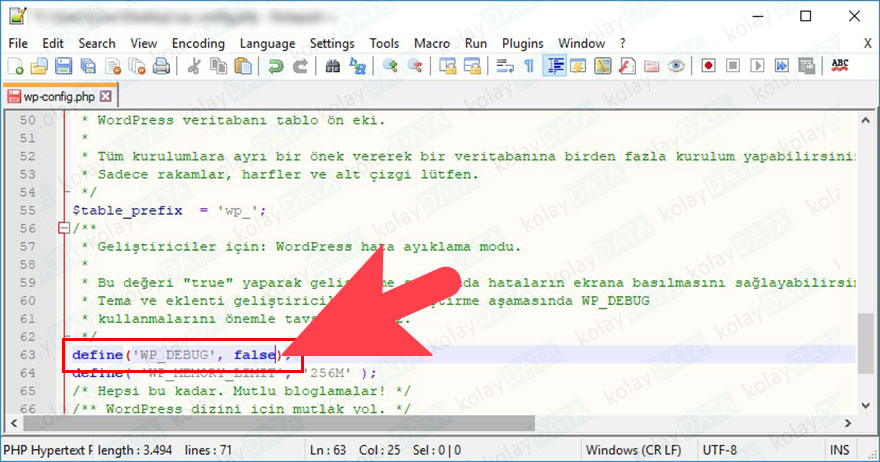
Task: Open the Language menu
Action: click(267, 43)
